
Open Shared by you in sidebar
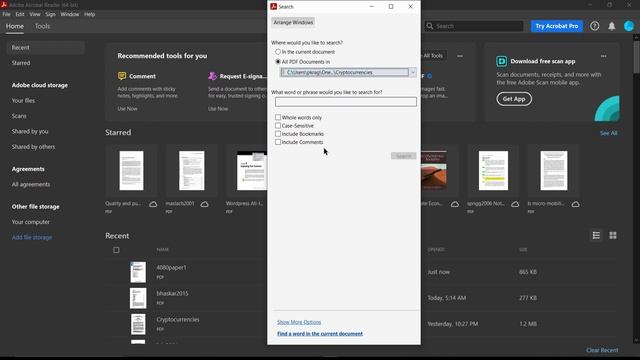coord(30,131)
